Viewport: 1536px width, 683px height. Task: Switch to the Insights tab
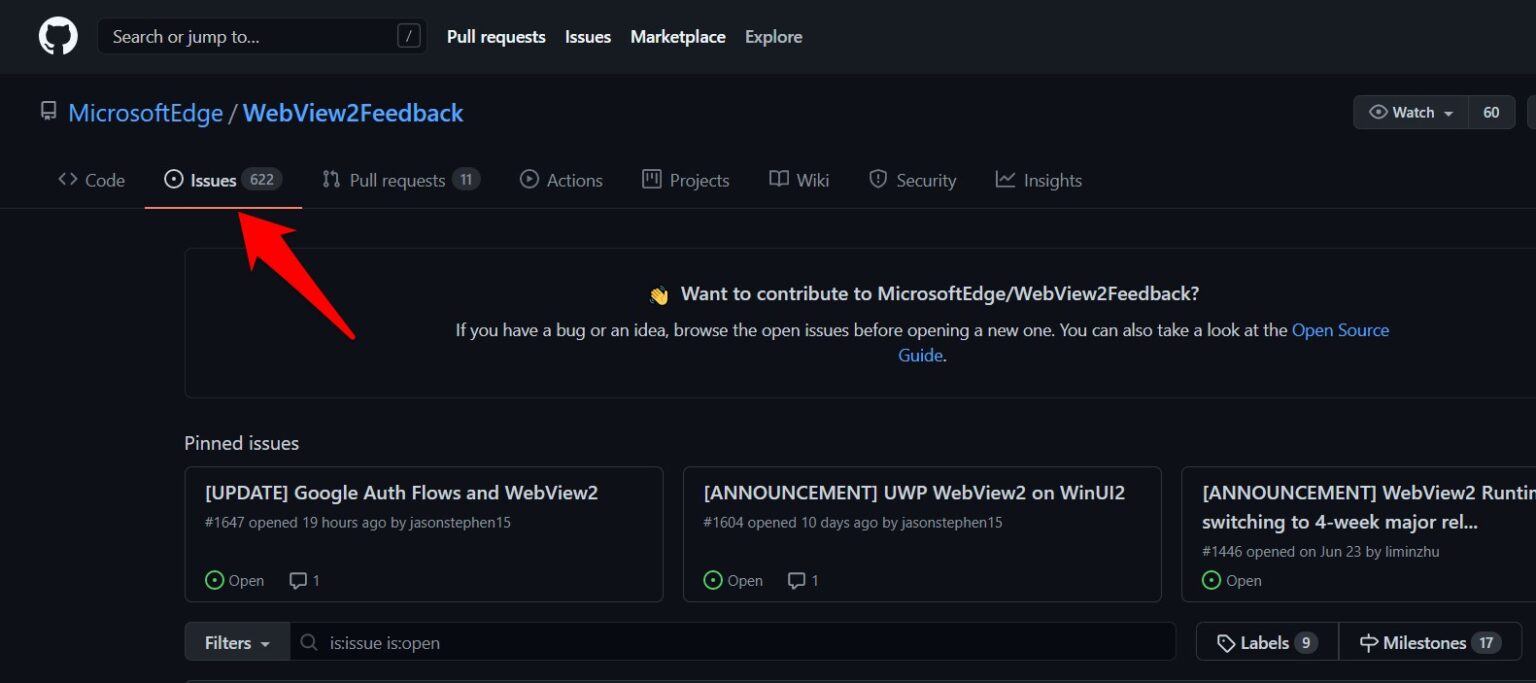click(1038, 180)
